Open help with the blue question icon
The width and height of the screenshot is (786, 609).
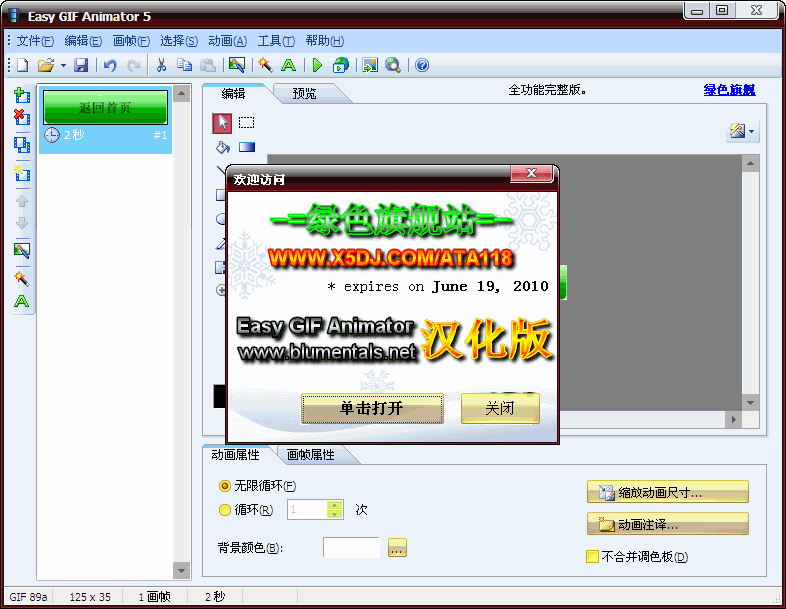(x=422, y=65)
